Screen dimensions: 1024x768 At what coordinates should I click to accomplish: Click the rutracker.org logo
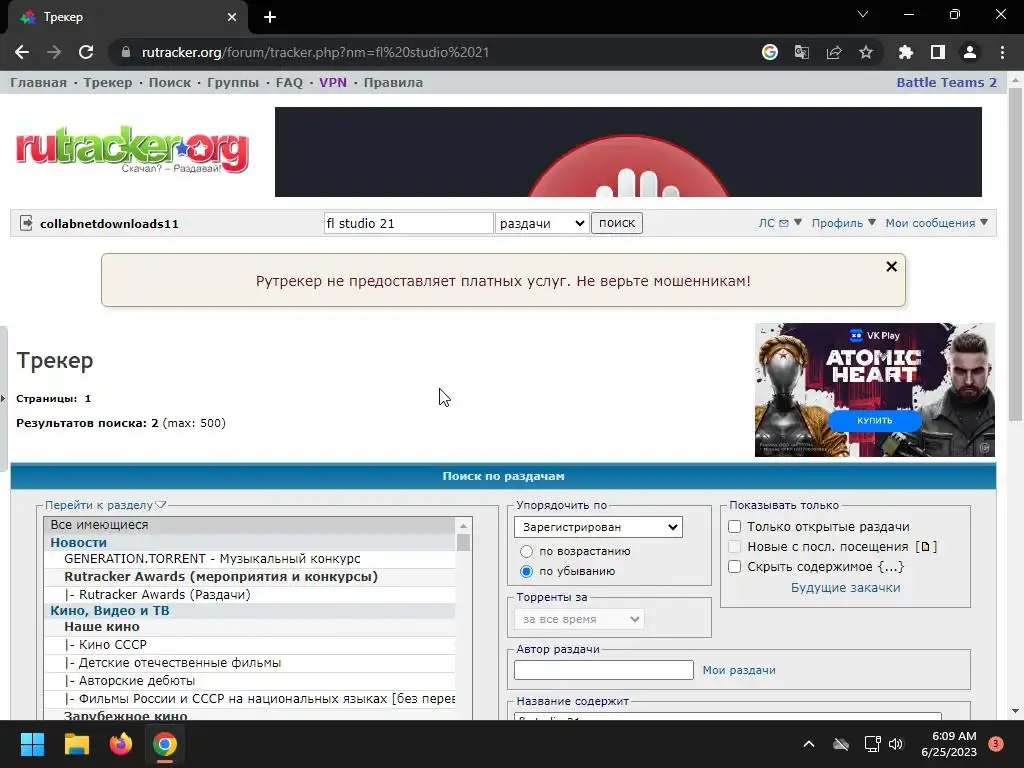(132, 150)
